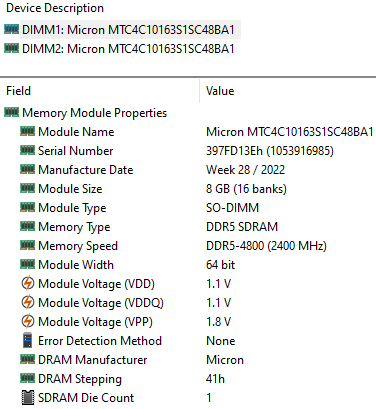This screenshot has height=409, width=376.
Task: Select the DRAM Stepping field label
Action: coord(80,379)
